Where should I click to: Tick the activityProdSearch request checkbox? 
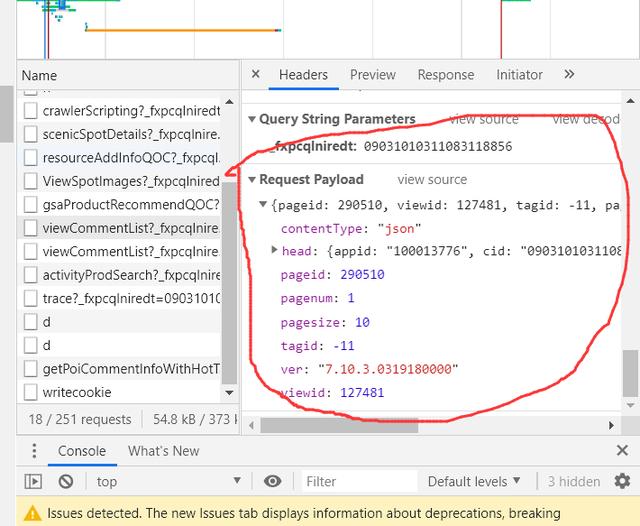point(31,275)
